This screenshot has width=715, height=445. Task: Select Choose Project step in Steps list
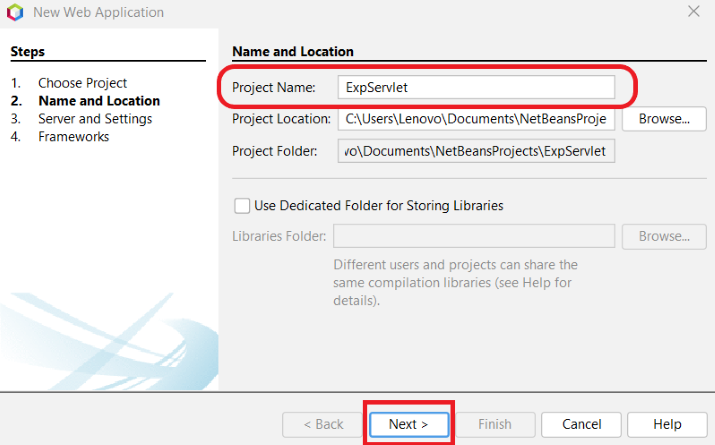pos(82,83)
